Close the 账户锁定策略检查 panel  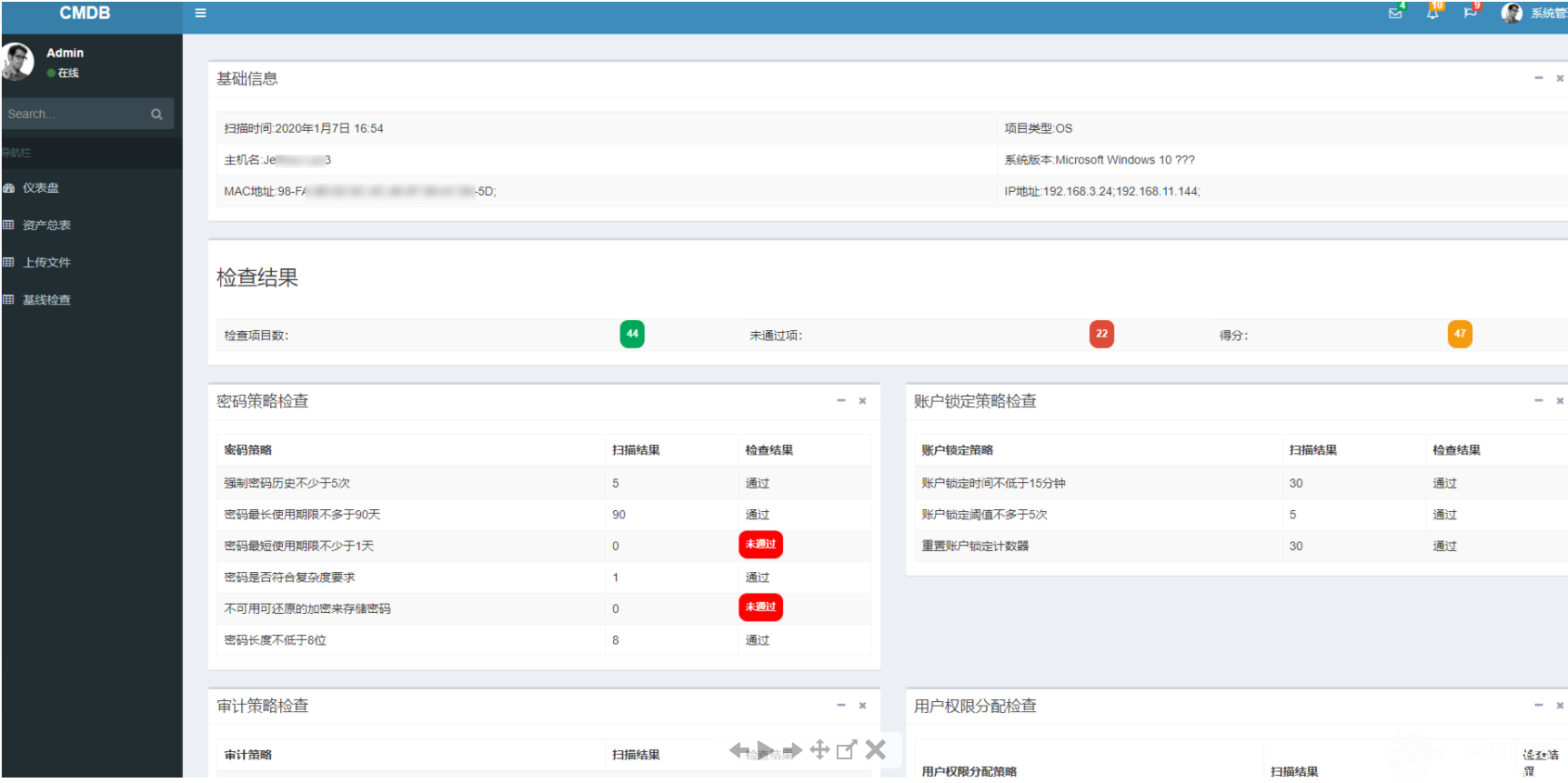(x=1560, y=401)
